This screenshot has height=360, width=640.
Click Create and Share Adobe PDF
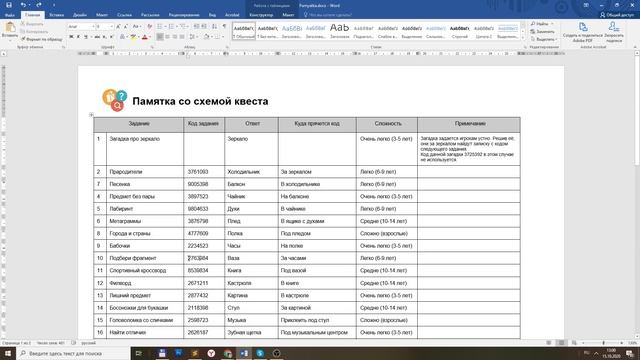pos(582,32)
